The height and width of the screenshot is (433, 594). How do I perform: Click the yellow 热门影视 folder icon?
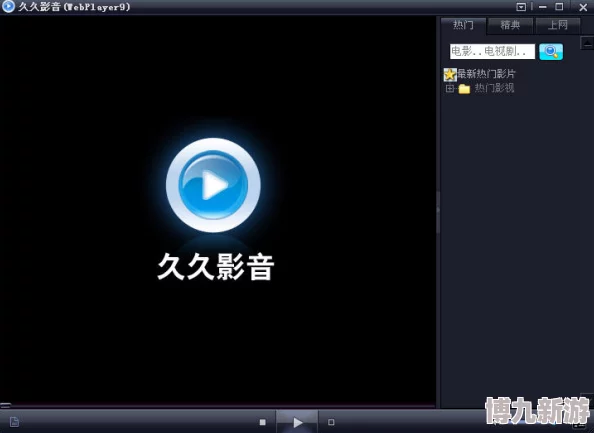coord(464,89)
